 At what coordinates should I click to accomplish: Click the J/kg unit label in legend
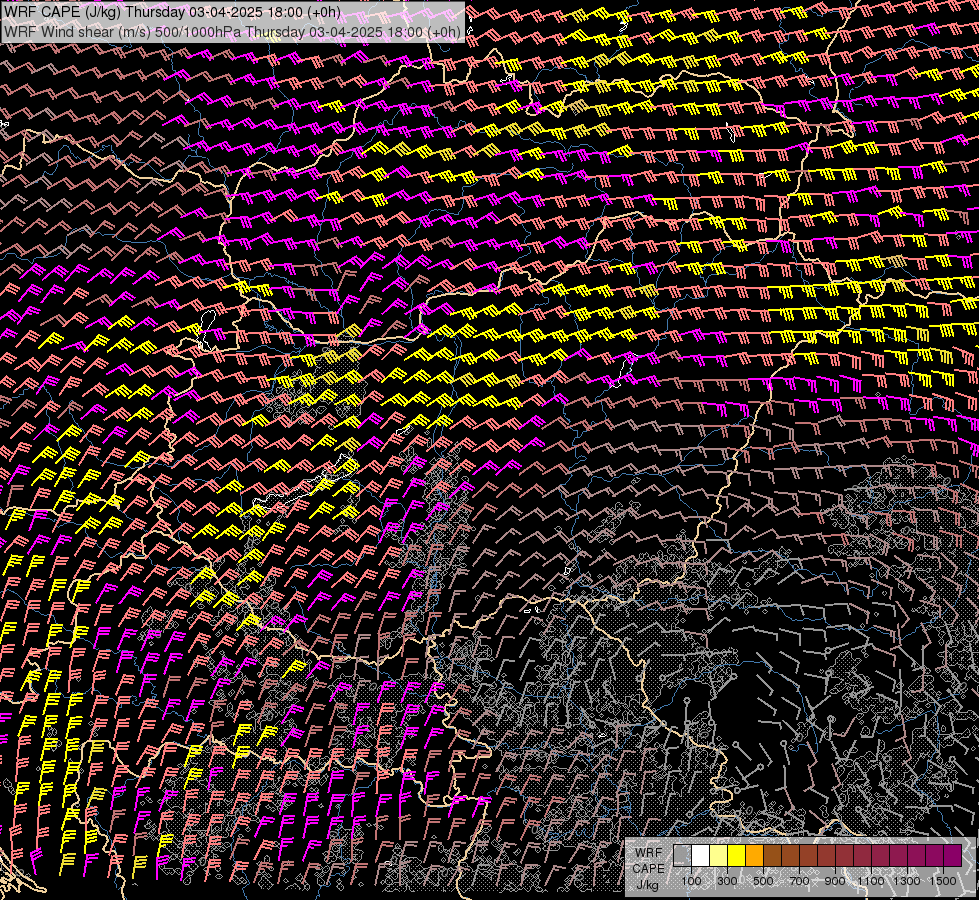coord(648,885)
